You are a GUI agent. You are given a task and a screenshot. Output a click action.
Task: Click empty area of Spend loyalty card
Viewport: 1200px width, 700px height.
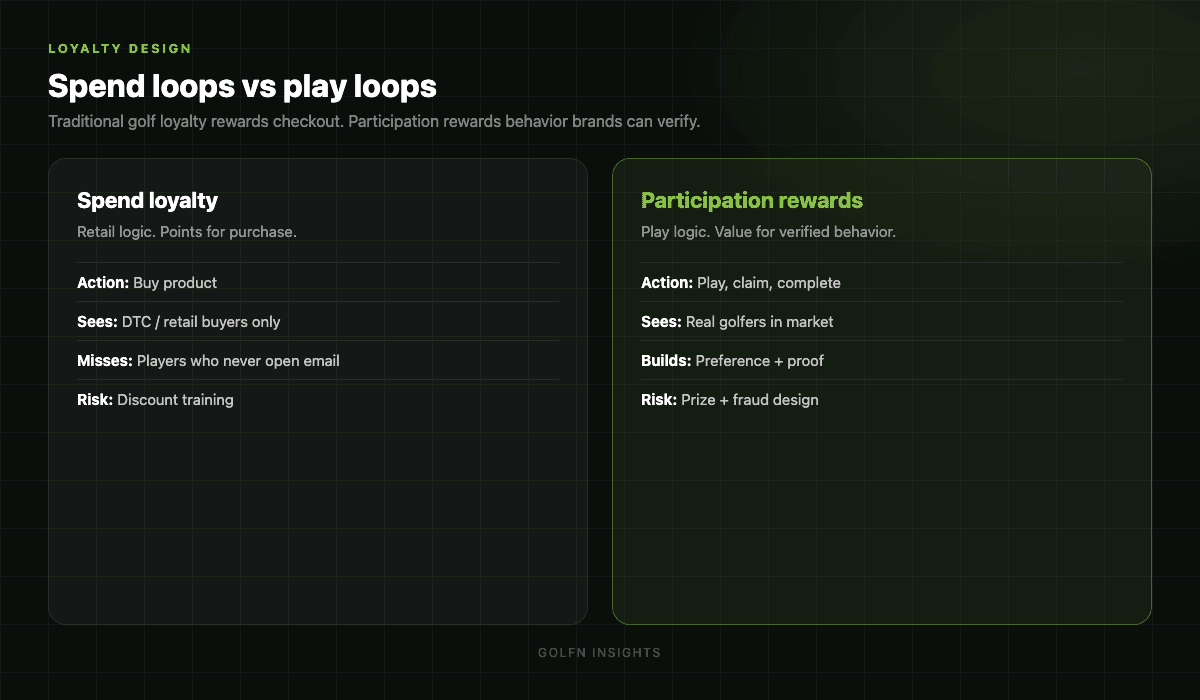pos(318,520)
